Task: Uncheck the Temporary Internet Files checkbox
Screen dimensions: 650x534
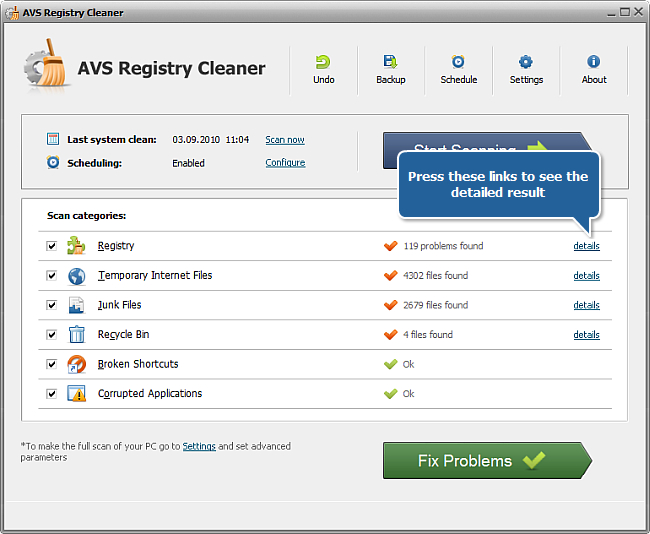Action: pyautogui.click(x=51, y=275)
